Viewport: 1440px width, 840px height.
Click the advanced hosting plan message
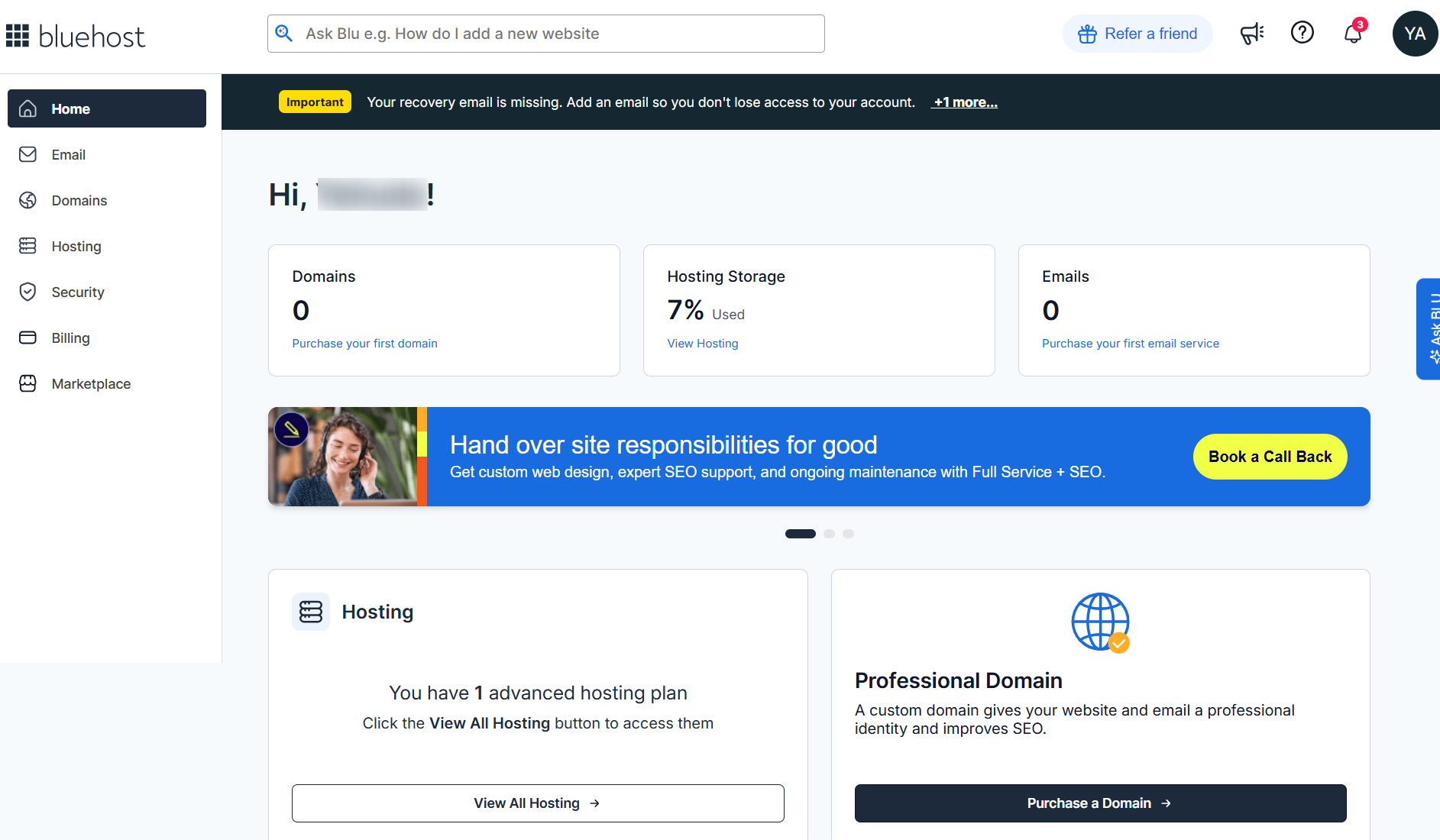538,693
